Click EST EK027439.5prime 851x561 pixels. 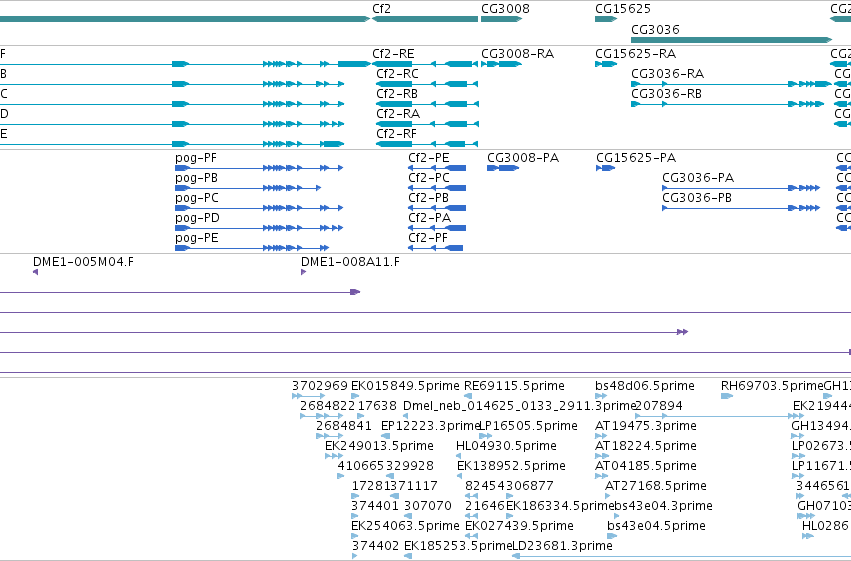pyautogui.click(x=471, y=537)
